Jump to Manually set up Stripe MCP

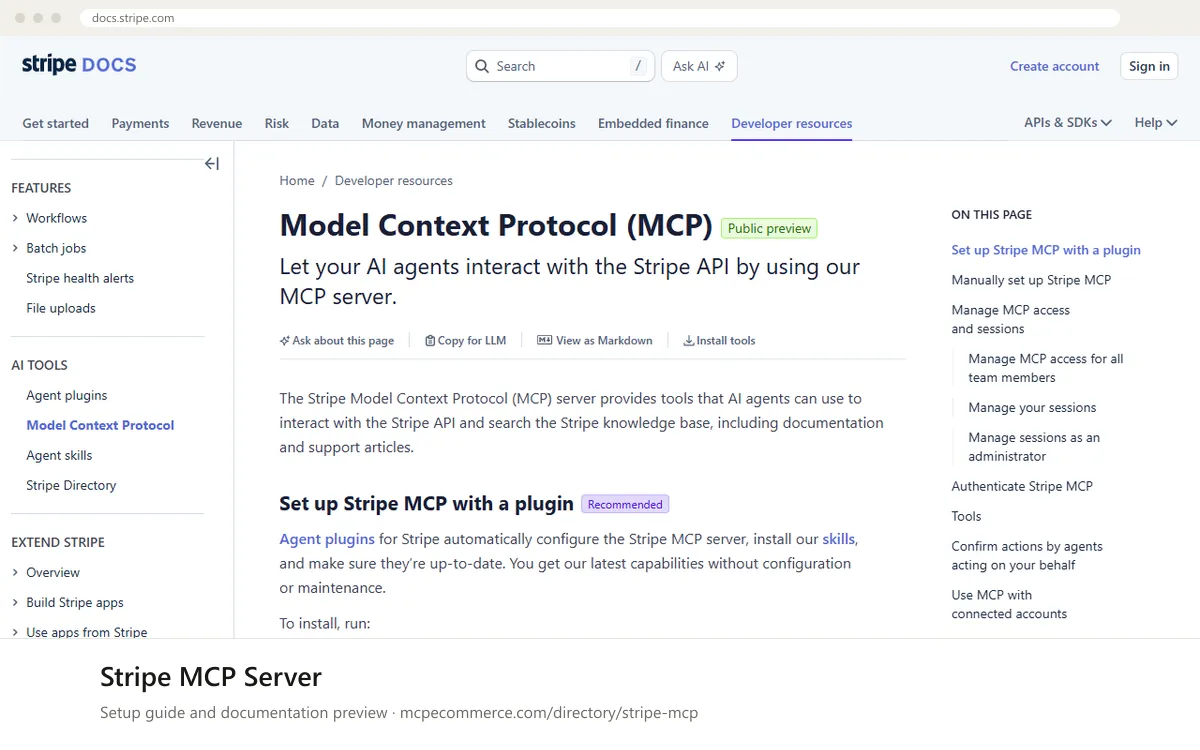[1031, 280]
